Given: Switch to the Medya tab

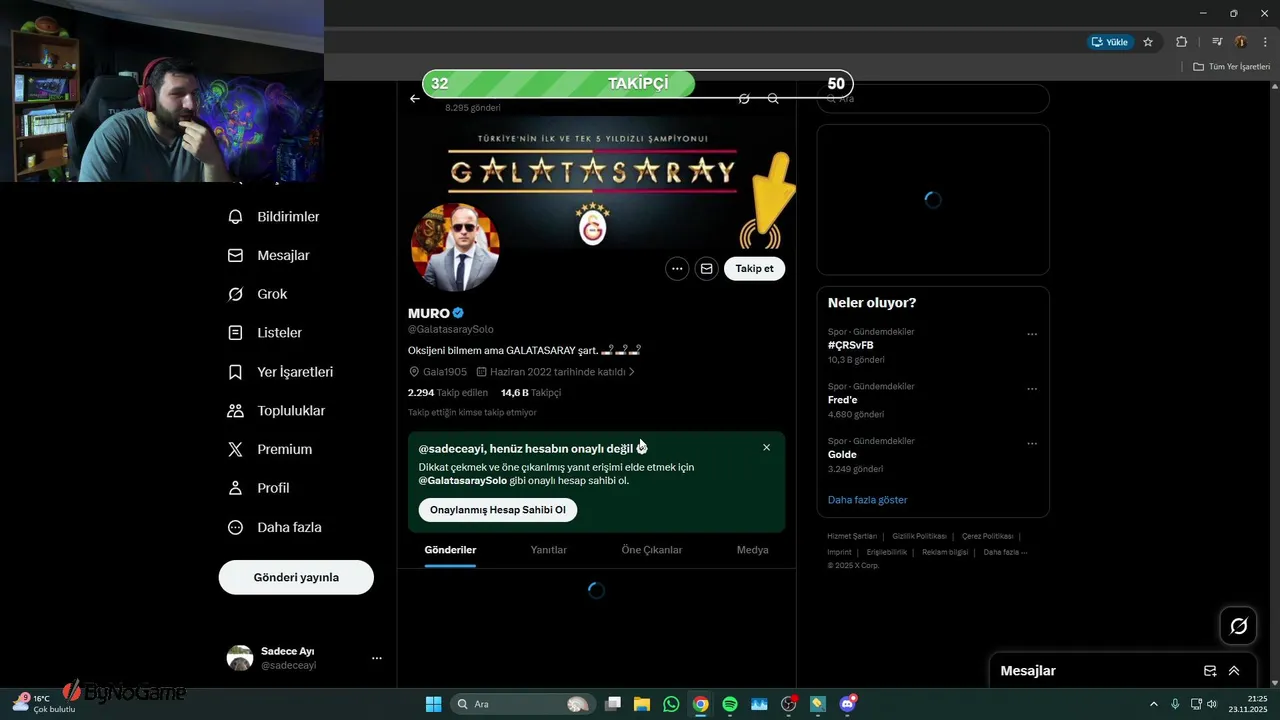Looking at the screenshot, I should coord(753,550).
